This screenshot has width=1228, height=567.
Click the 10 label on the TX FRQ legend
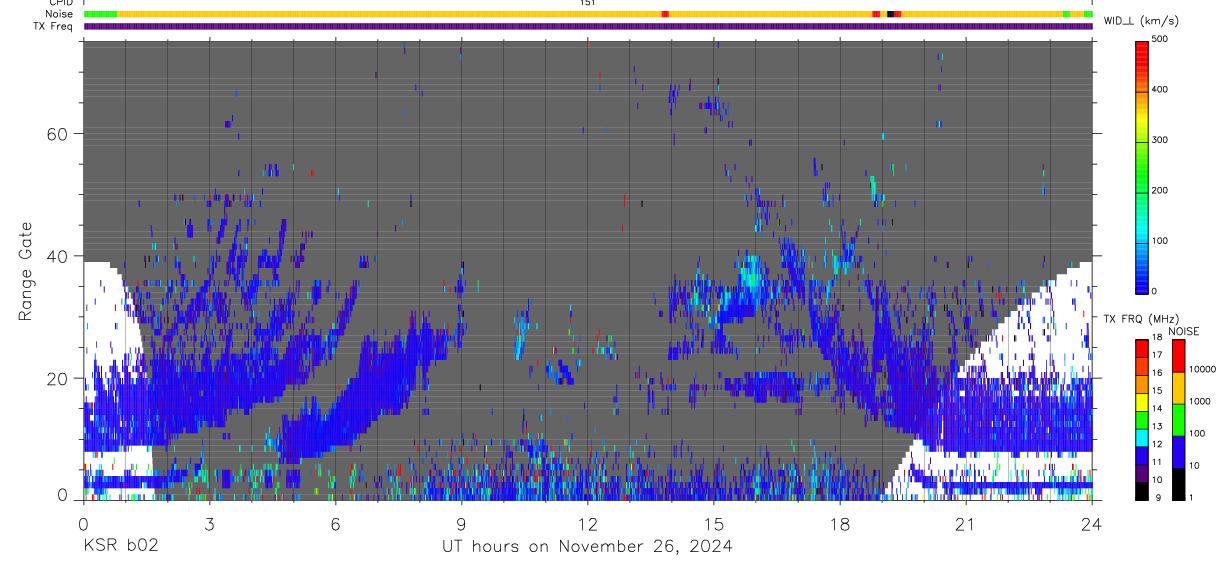(x=1156, y=480)
